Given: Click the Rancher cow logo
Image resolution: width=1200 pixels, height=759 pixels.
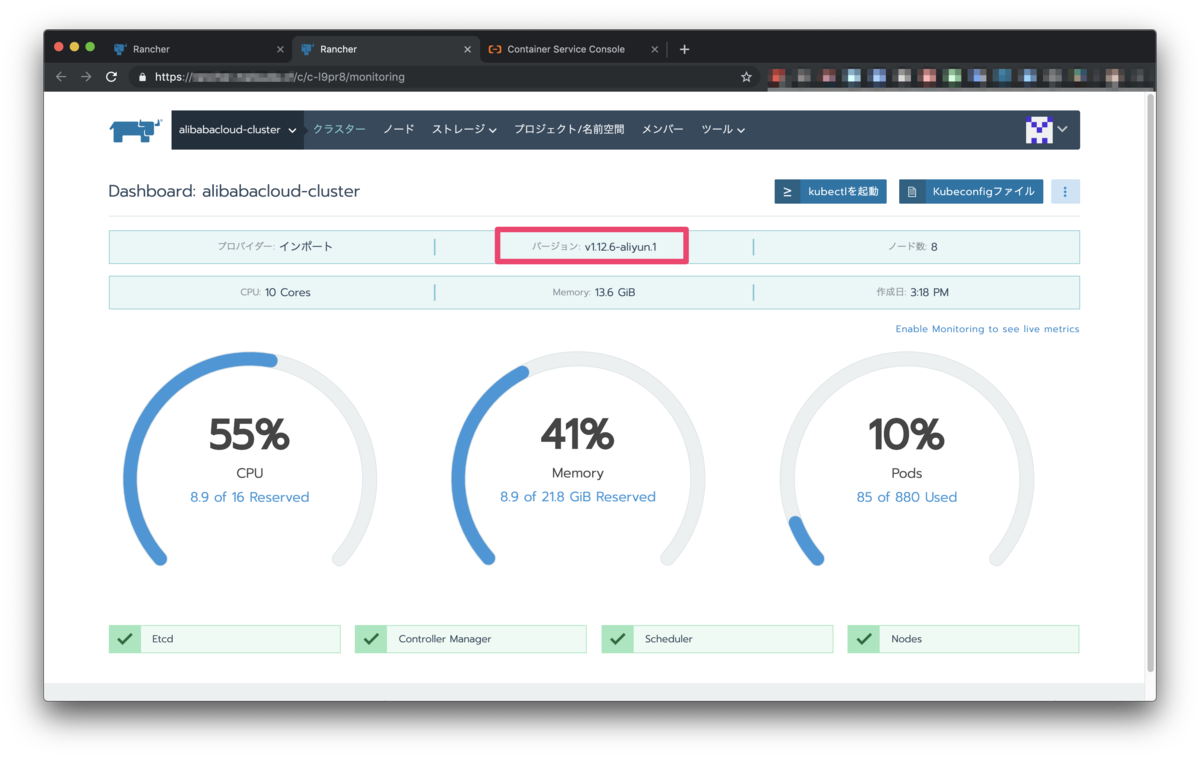Looking at the screenshot, I should (x=135, y=130).
